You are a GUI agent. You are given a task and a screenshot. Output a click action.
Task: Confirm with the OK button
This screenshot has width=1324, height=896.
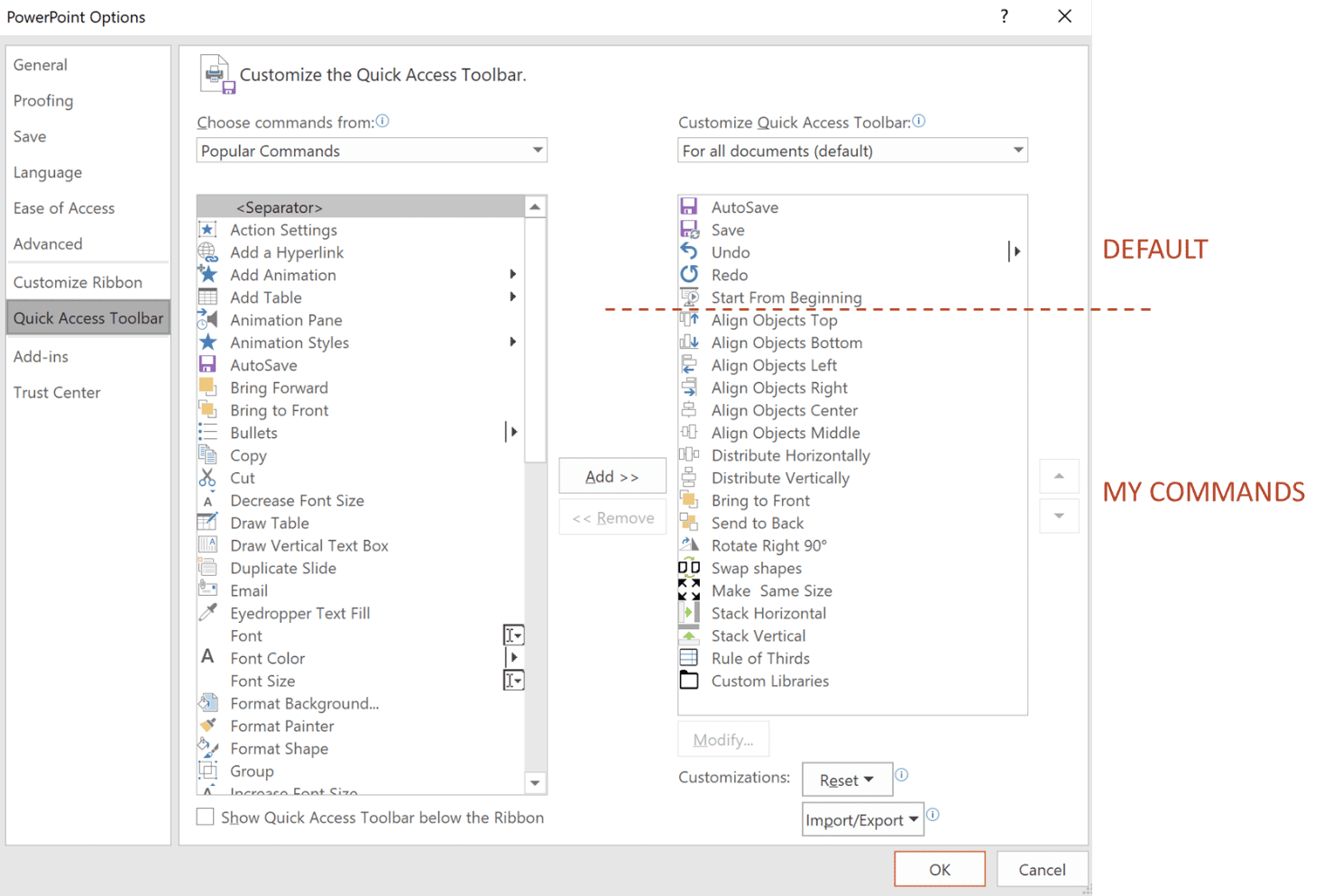click(940, 869)
